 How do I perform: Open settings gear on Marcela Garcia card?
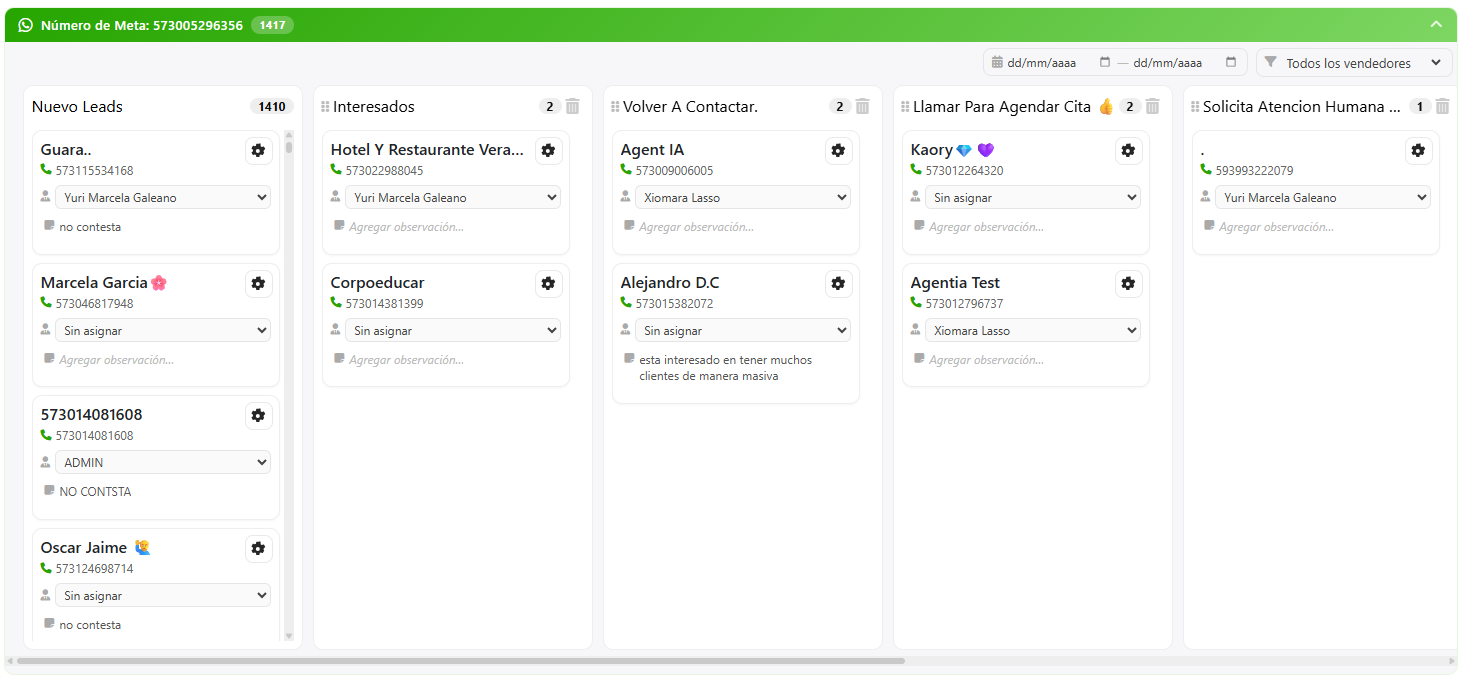[x=258, y=284]
